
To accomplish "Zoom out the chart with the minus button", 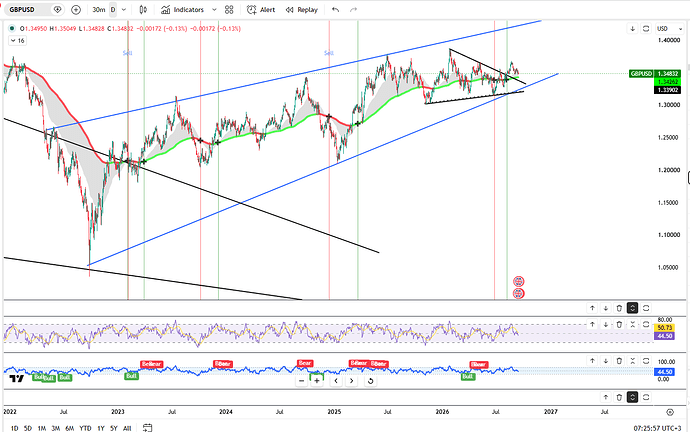I will coord(301,381).
